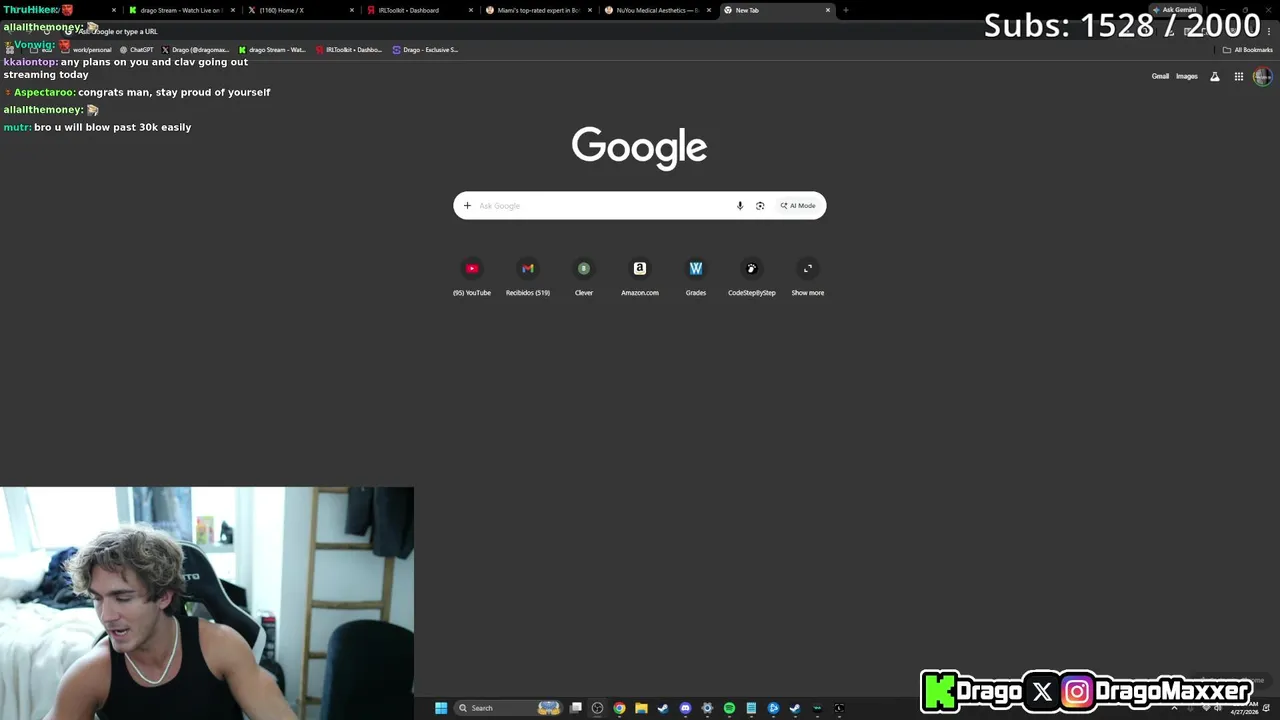Open the Gmail link at top right
Image resolution: width=1280 pixels, height=720 pixels.
pos(1160,76)
